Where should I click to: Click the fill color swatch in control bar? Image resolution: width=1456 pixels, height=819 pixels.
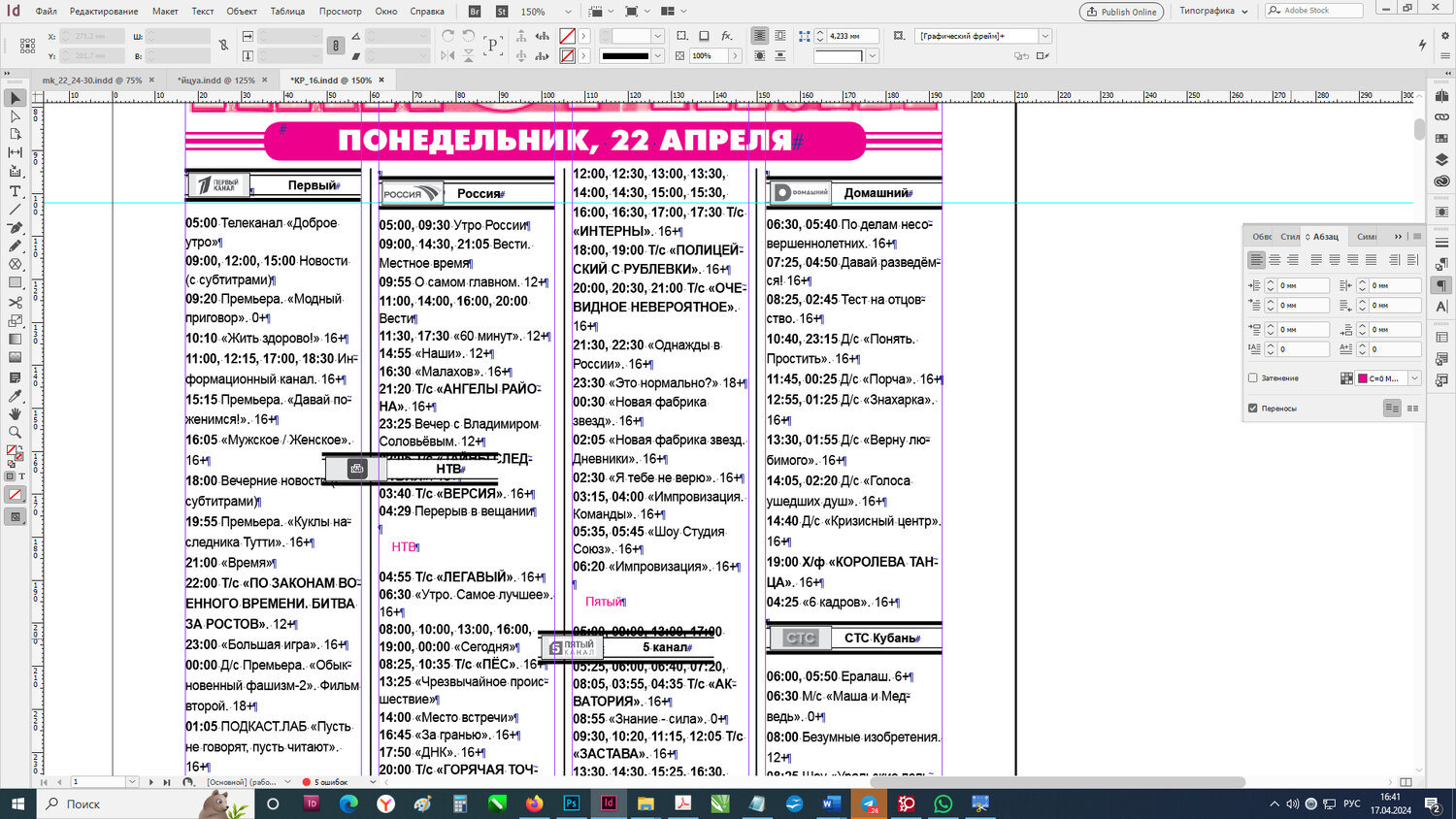pos(568,36)
